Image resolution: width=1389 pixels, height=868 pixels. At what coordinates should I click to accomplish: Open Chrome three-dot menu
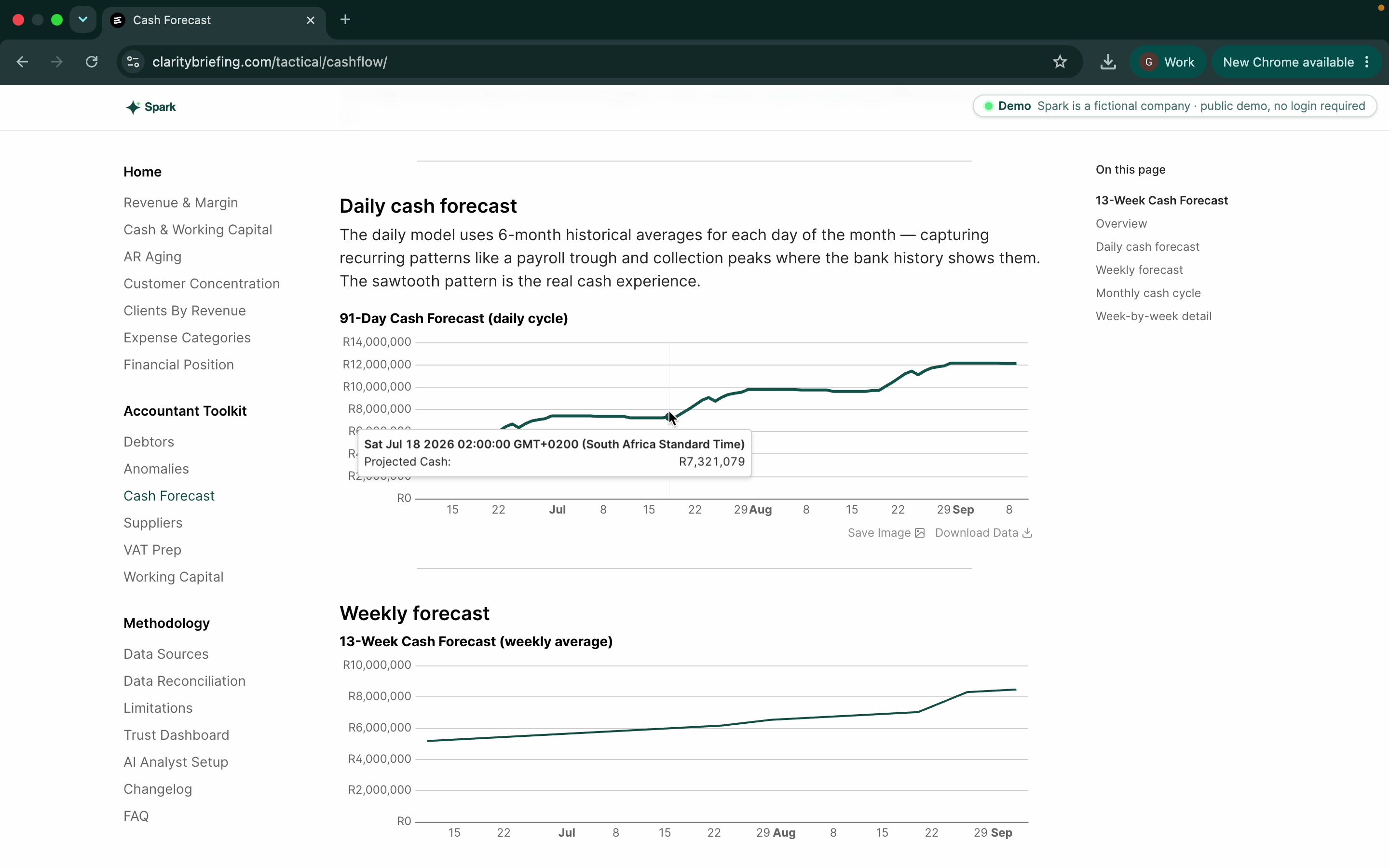1367,62
